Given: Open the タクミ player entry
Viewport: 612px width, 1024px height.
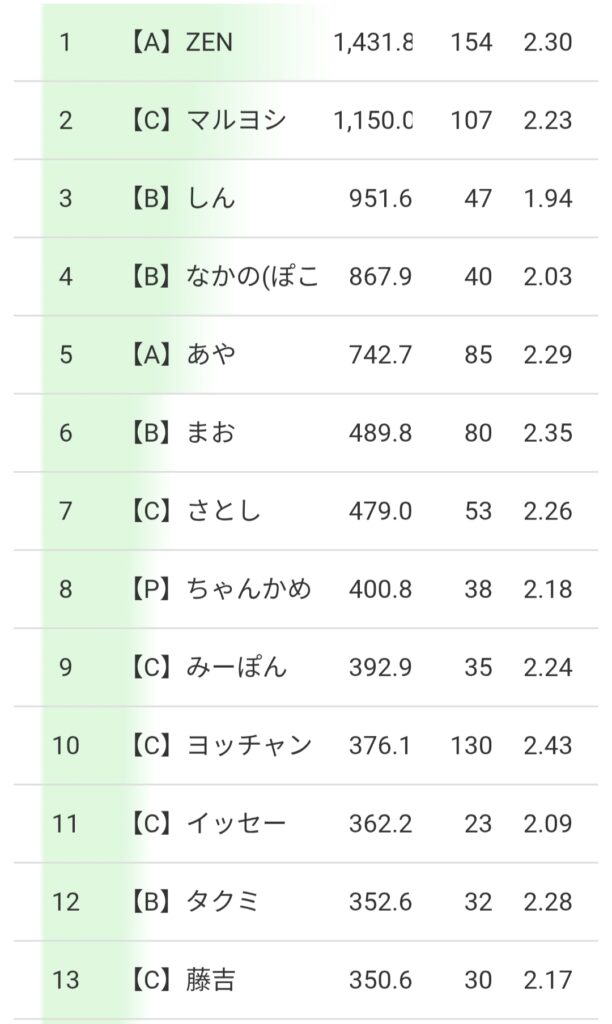Looking at the screenshot, I should tap(224, 901).
